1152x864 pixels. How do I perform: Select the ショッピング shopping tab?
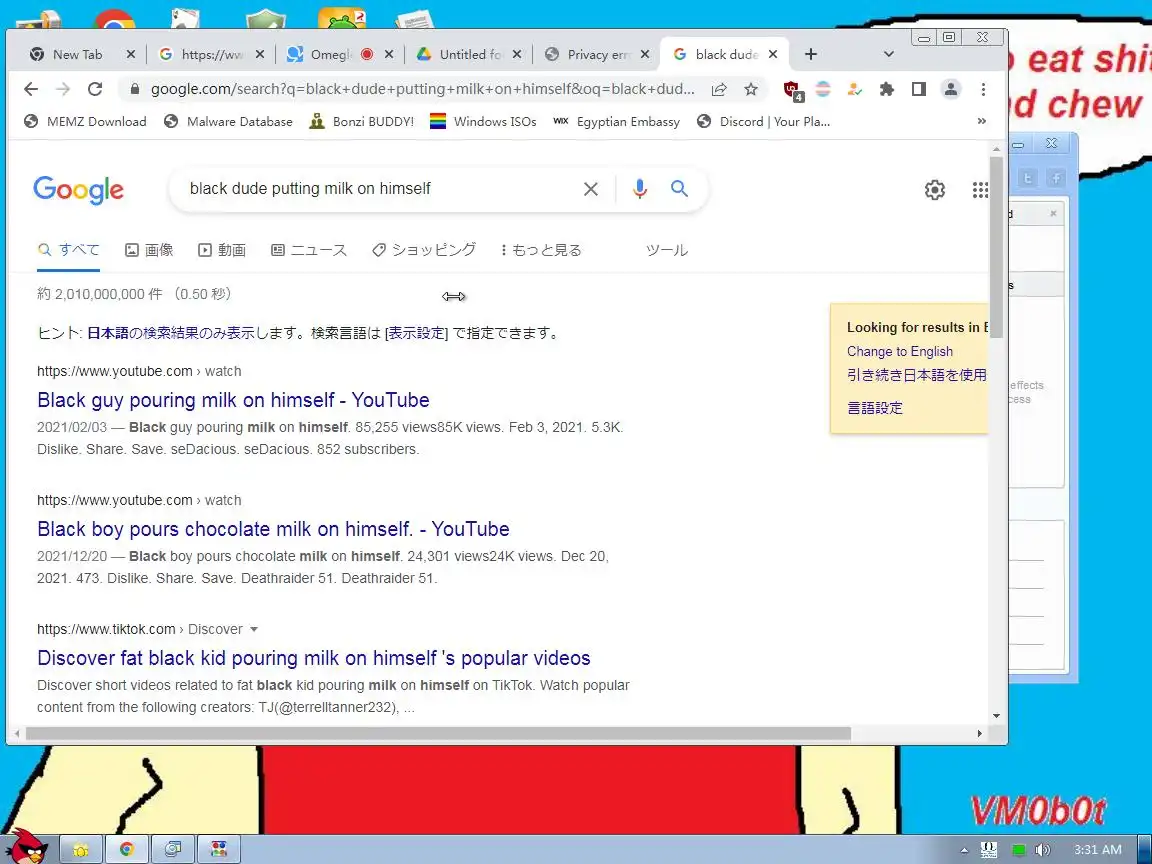pyautogui.click(x=424, y=251)
